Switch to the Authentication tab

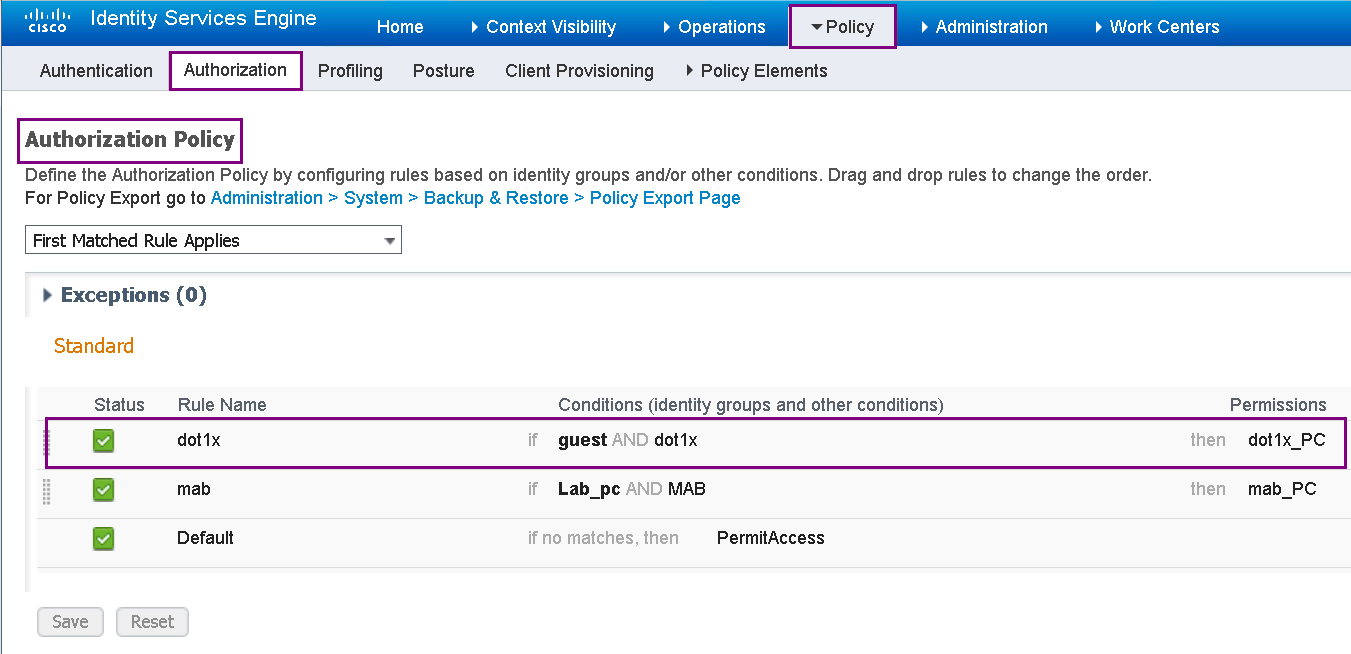(96, 70)
